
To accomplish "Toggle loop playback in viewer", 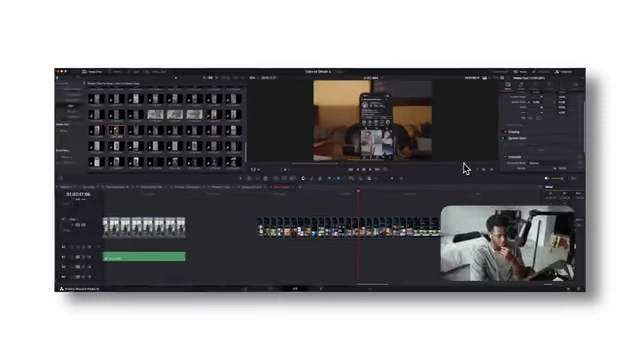I will pos(385,169).
